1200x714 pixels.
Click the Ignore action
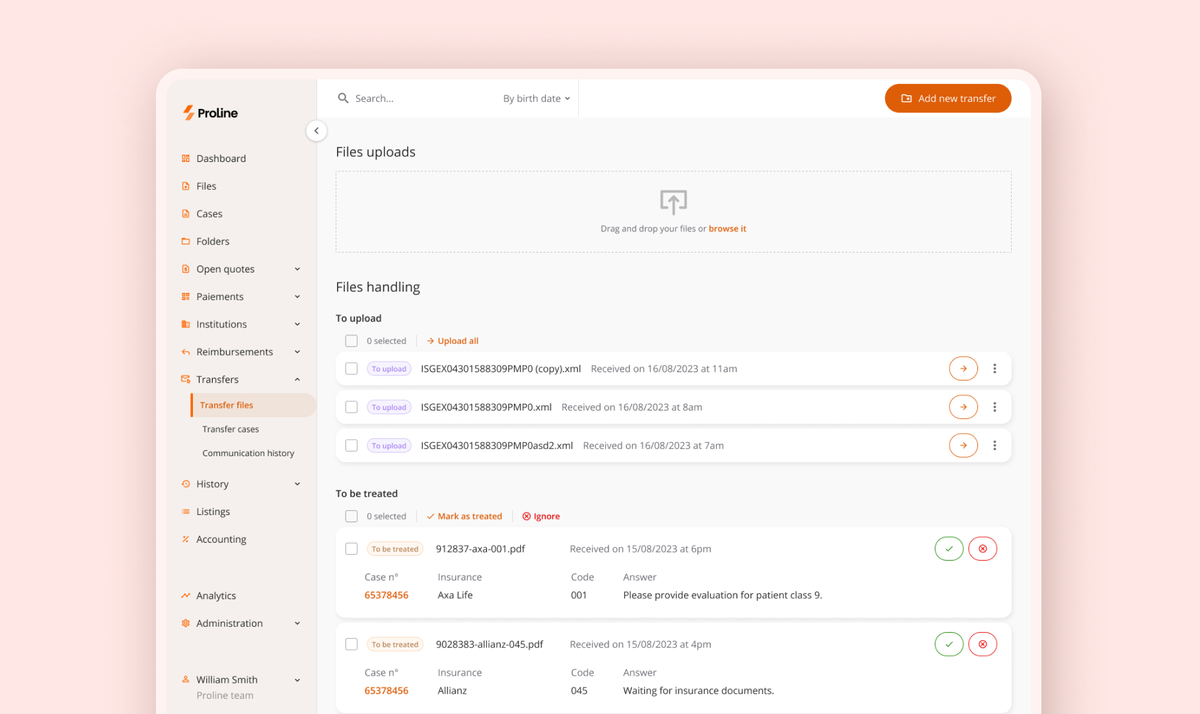[x=541, y=516]
